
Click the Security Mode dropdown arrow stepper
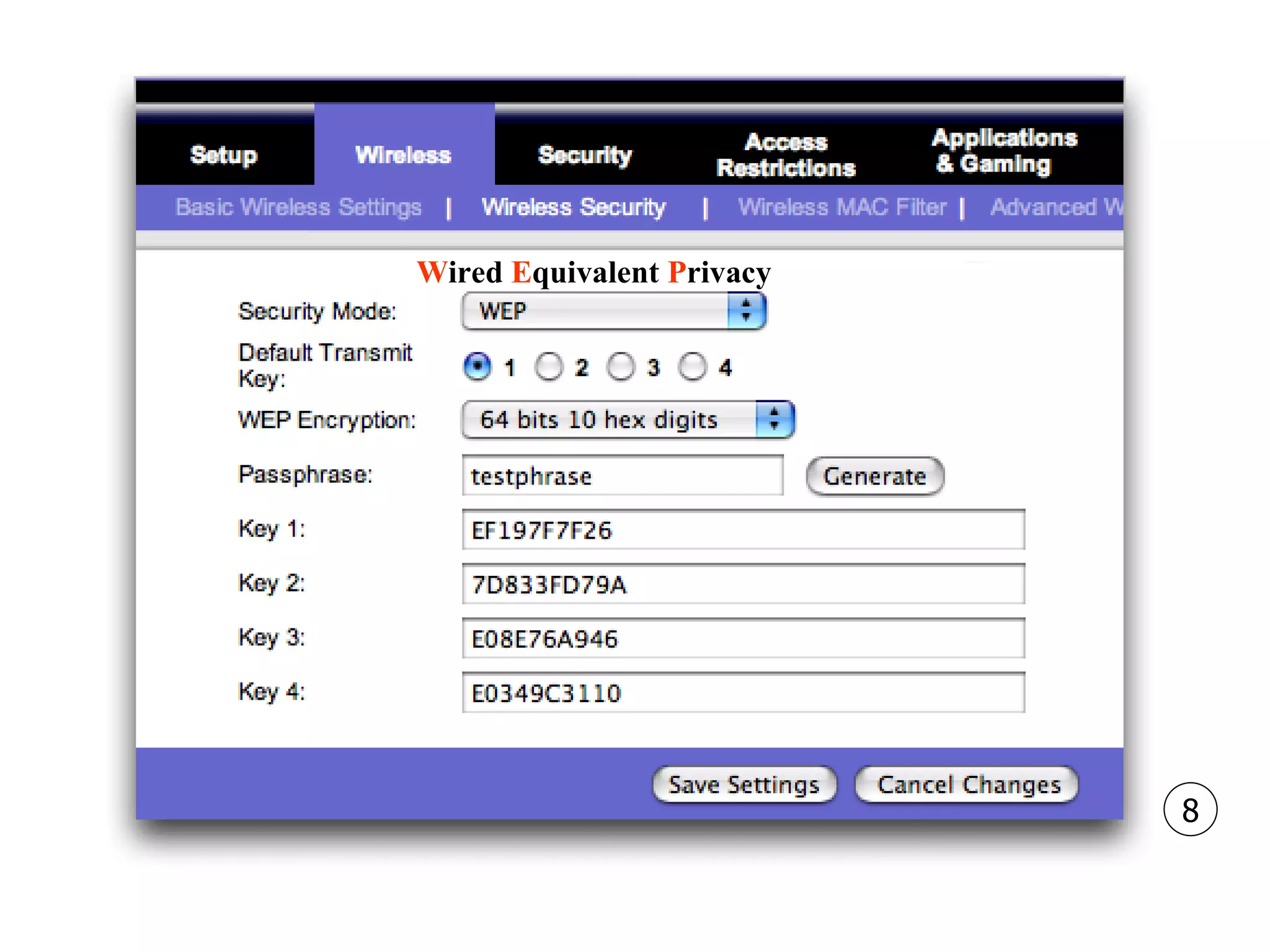[747, 311]
